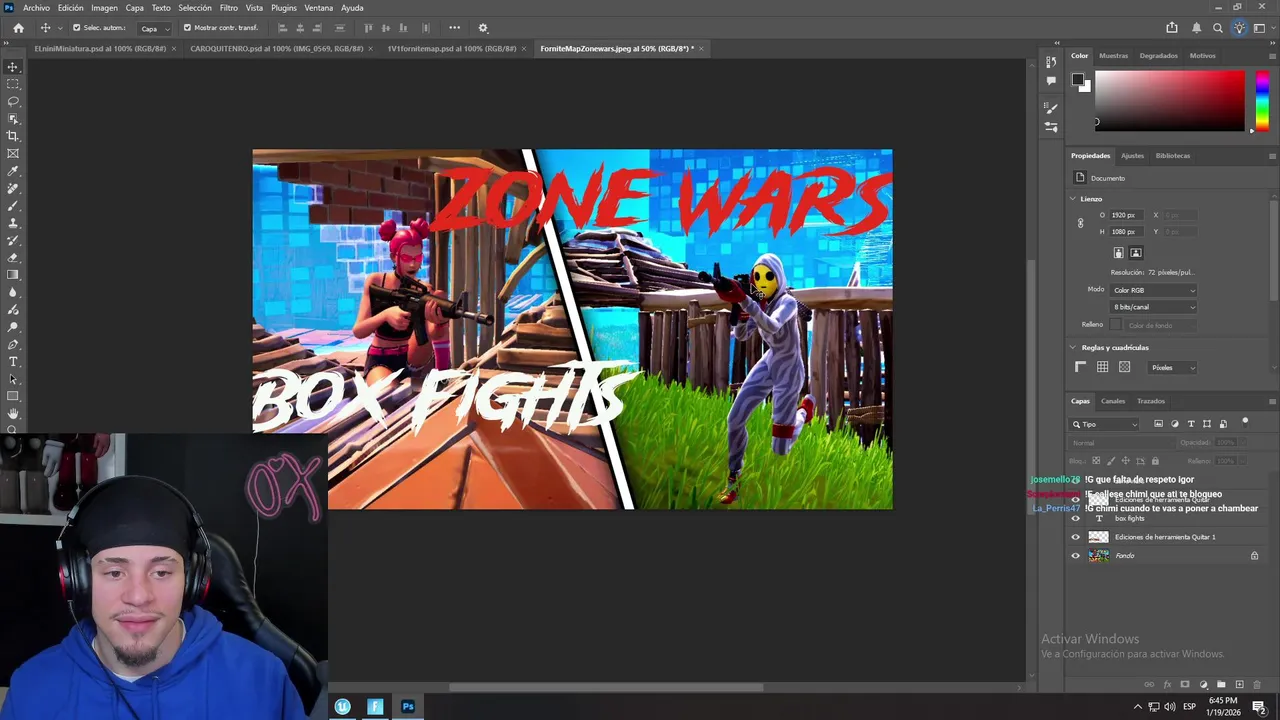The image size is (1280, 720).
Task: Set canvas orientation to portrait
Action: coord(1118,253)
